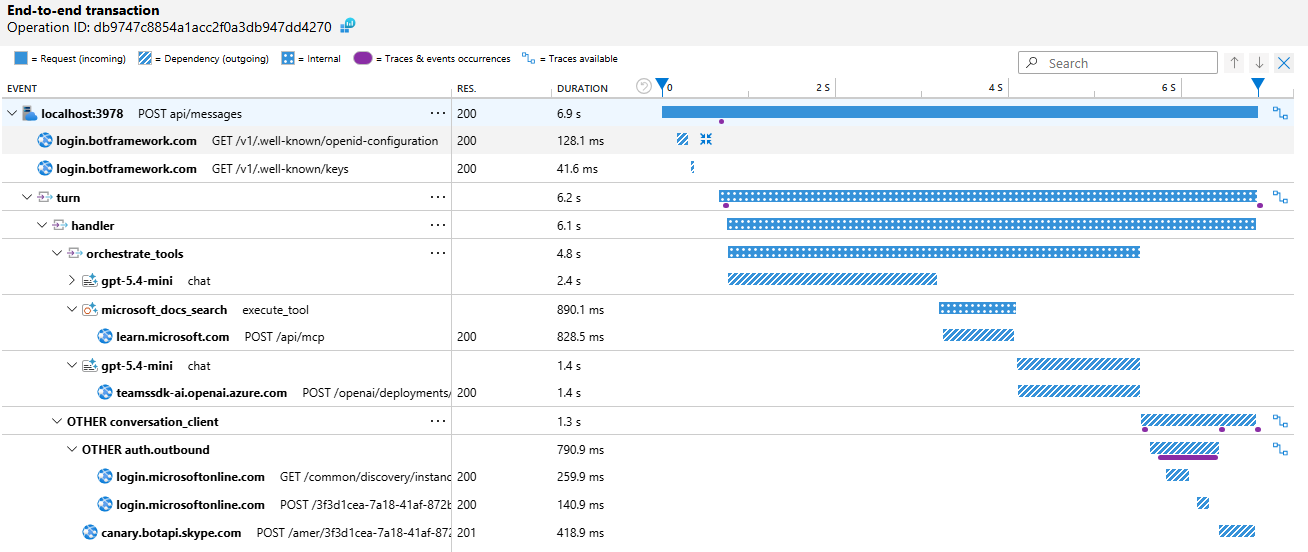Click the reset time range clock icon
This screenshot has width=1308, height=552.
(x=644, y=87)
